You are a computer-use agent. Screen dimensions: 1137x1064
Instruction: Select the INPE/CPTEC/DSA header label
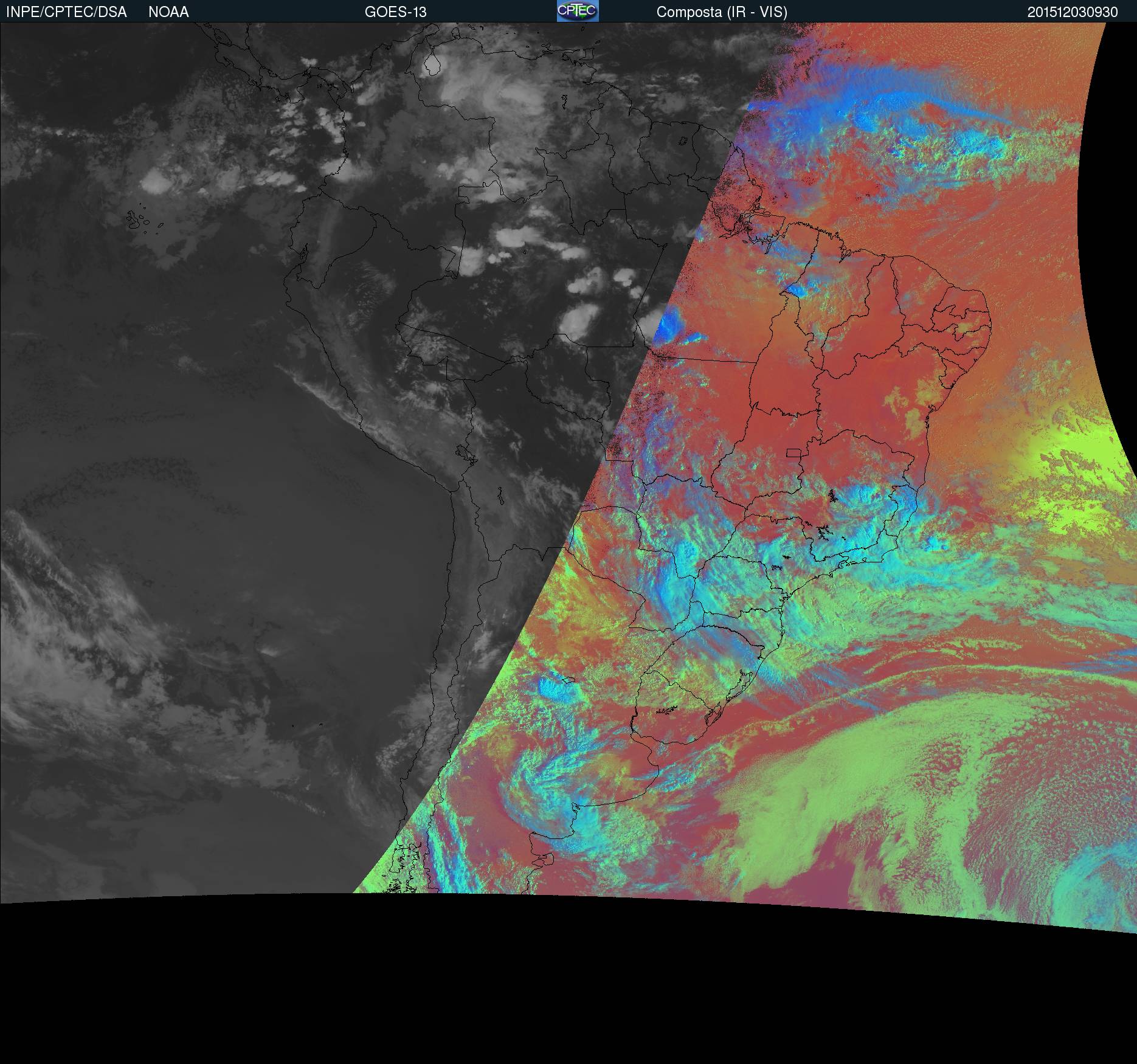[x=66, y=12]
